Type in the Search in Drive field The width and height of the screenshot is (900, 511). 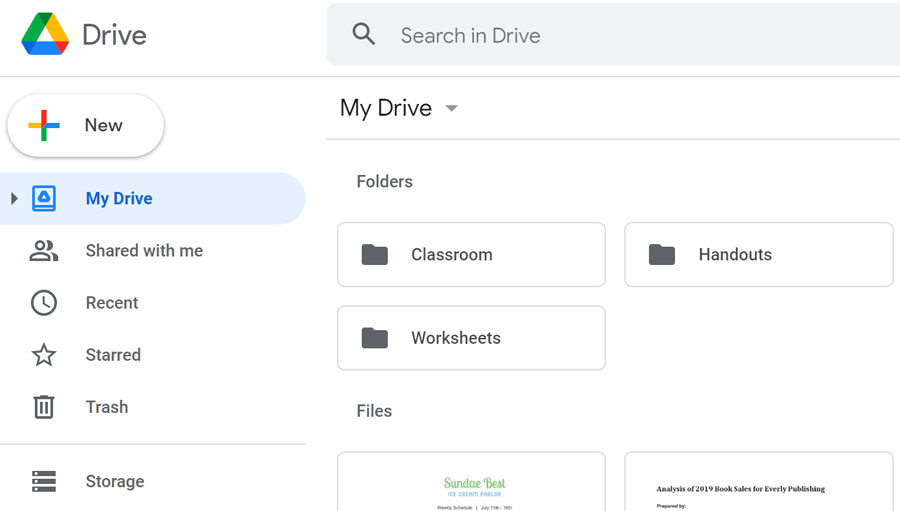coord(600,35)
